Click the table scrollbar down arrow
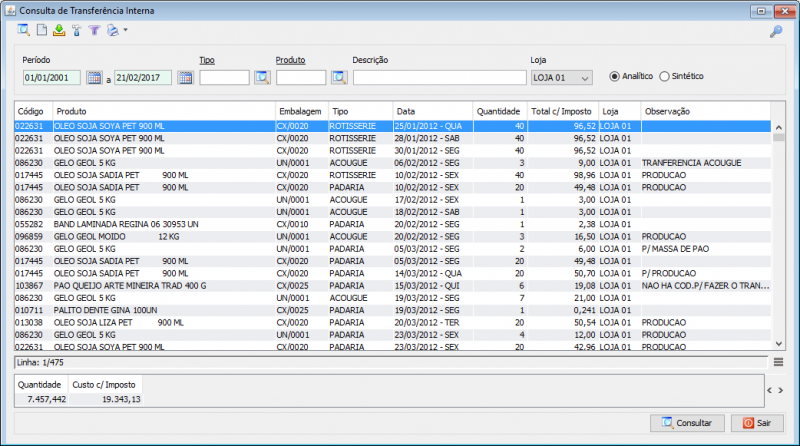 pyautogui.click(x=779, y=344)
